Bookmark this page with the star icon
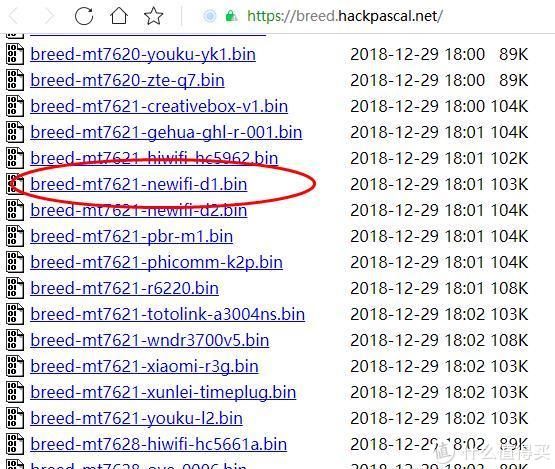Screen dimensions: 555x469 pyautogui.click(x=153, y=16)
